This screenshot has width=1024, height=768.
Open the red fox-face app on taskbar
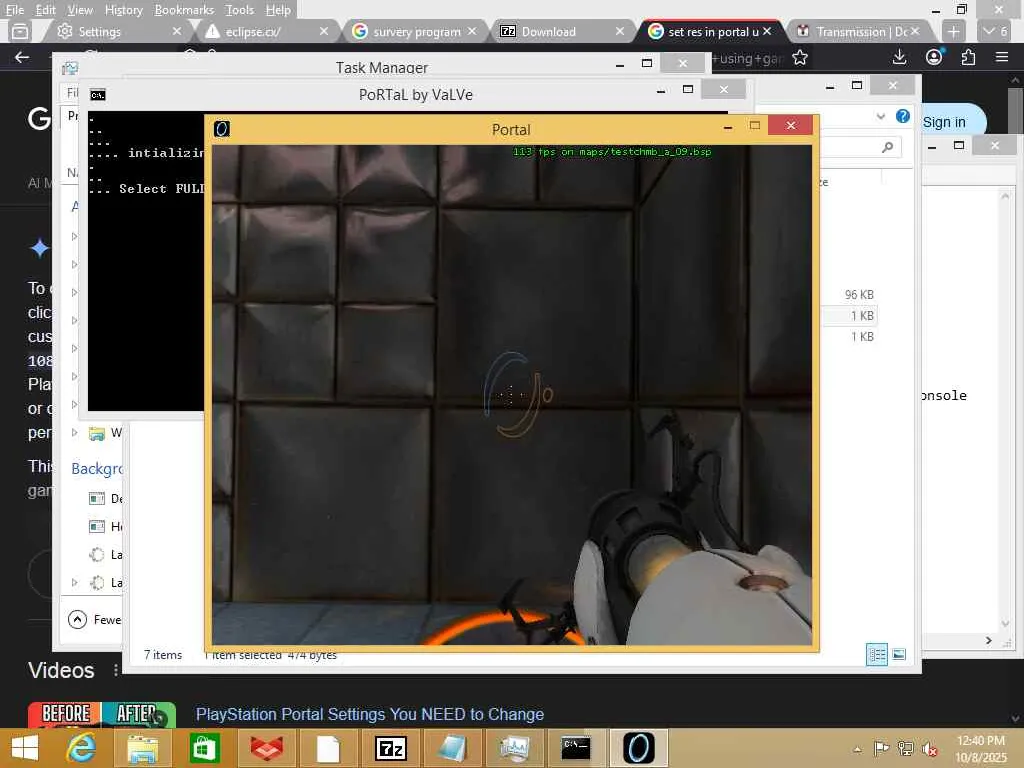pos(266,748)
